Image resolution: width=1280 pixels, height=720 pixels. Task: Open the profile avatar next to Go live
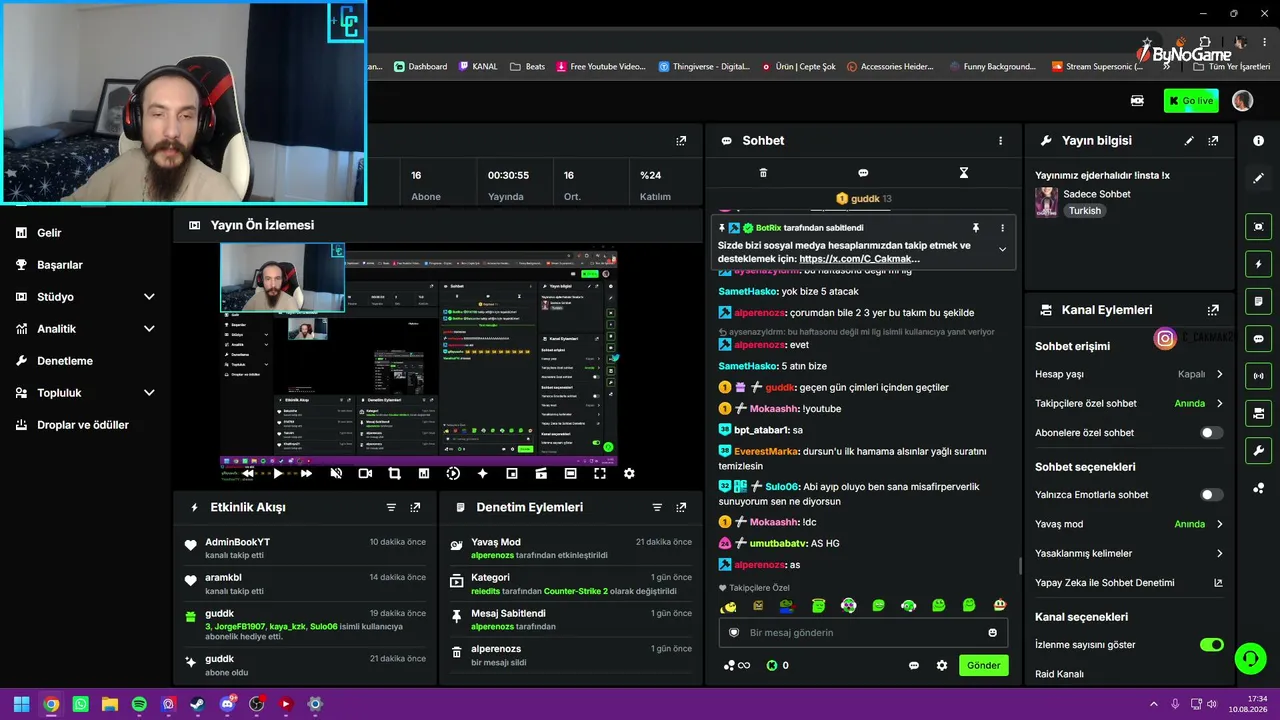click(x=1243, y=101)
